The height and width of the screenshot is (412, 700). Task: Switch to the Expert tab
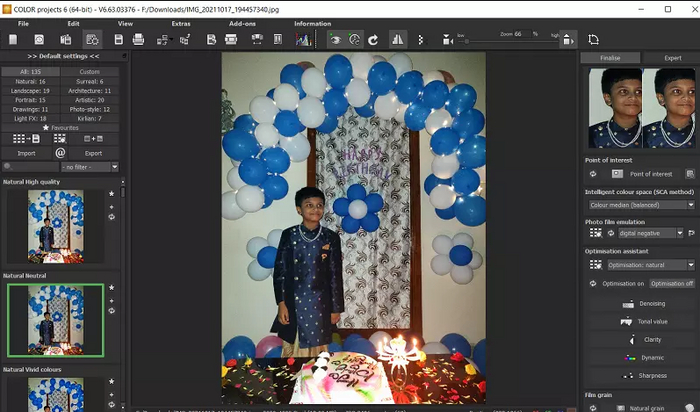(x=672, y=58)
